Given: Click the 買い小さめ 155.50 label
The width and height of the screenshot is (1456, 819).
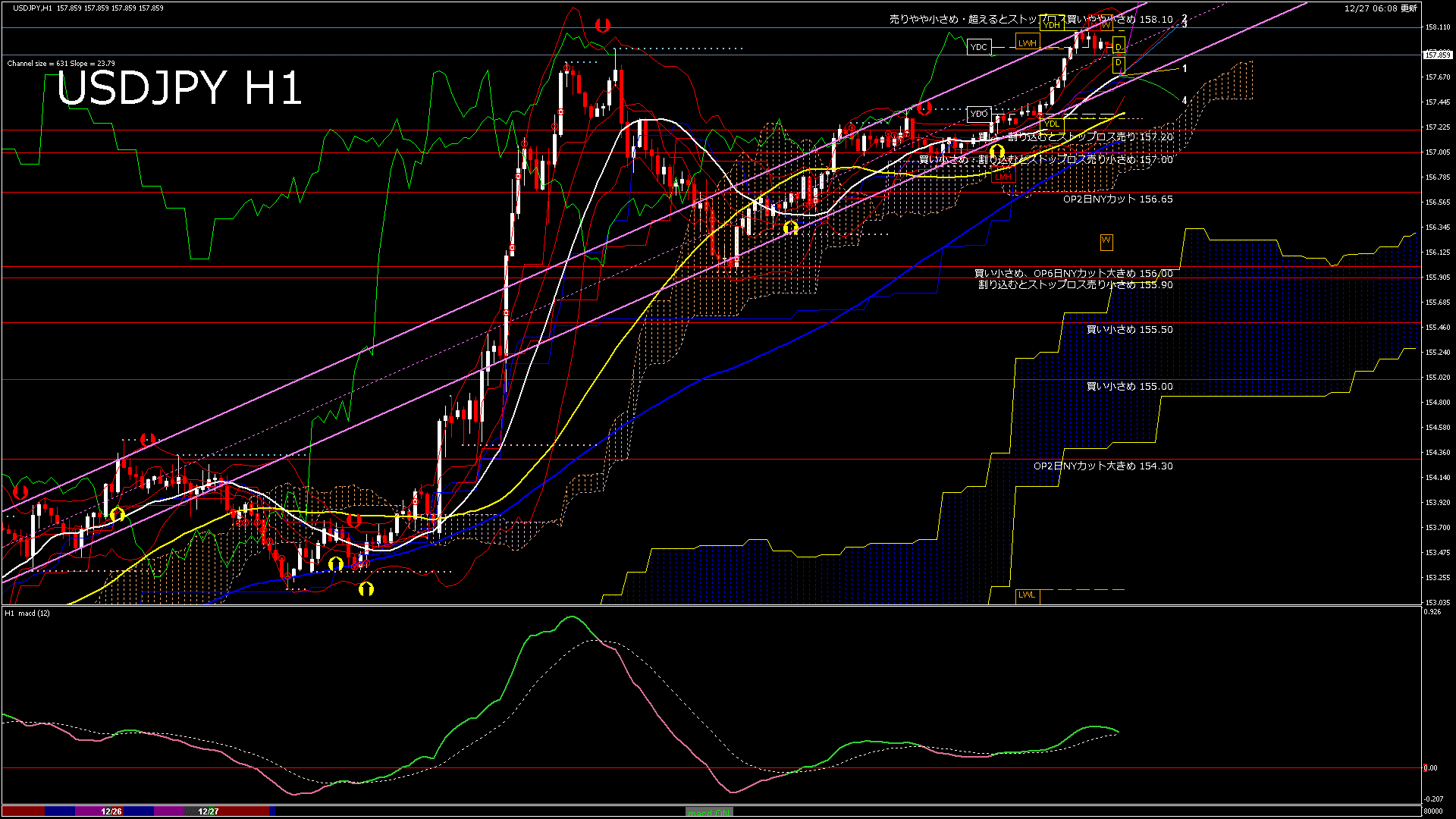Looking at the screenshot, I should click(1130, 330).
